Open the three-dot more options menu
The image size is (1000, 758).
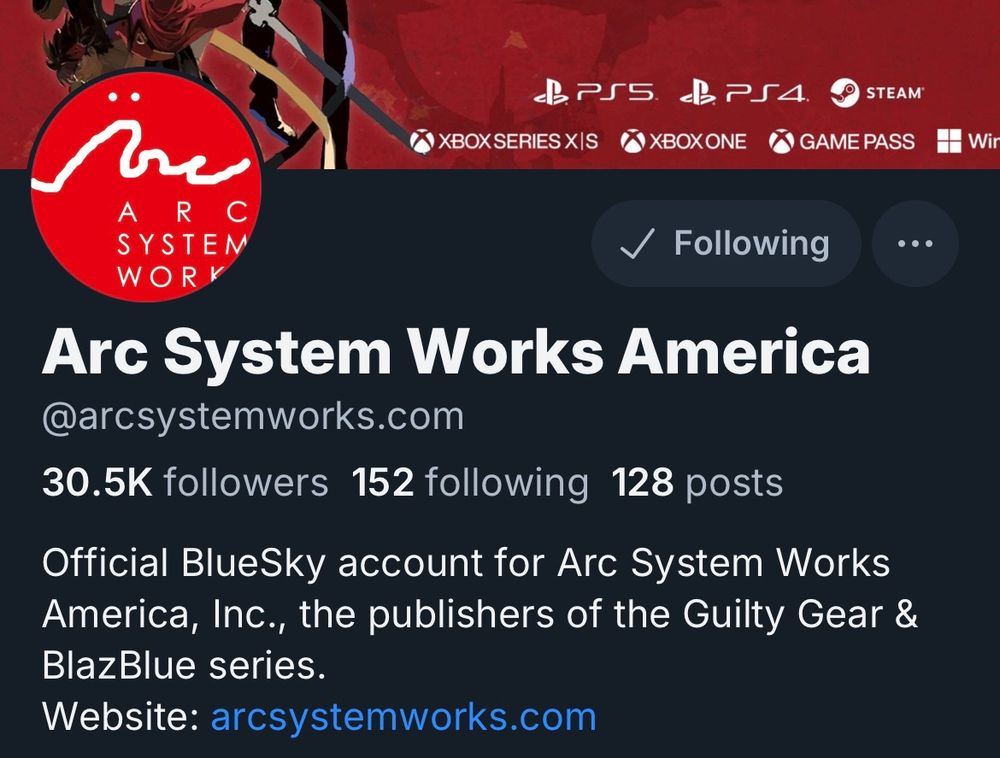[915, 243]
